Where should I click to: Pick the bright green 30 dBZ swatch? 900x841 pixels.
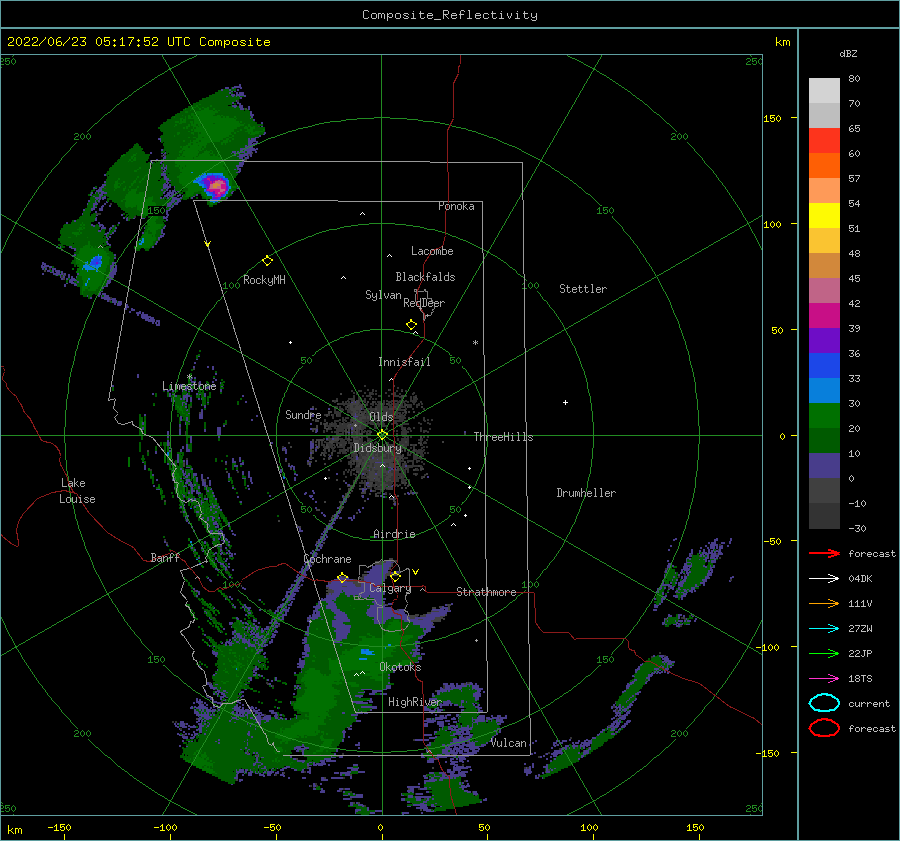coord(824,416)
